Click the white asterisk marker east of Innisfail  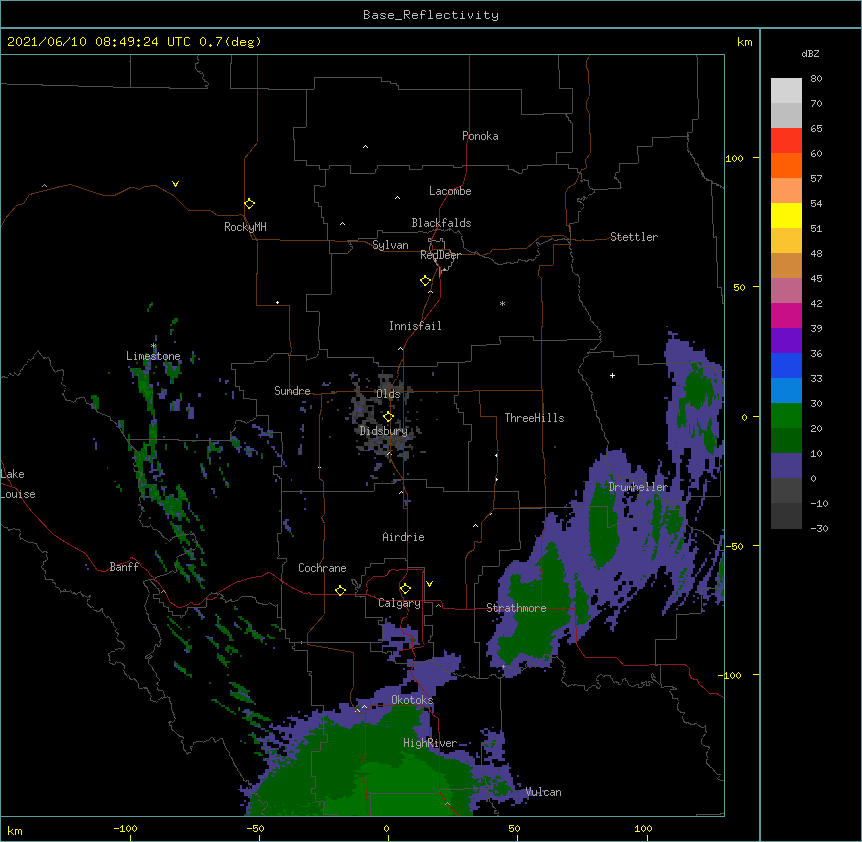pos(502,303)
